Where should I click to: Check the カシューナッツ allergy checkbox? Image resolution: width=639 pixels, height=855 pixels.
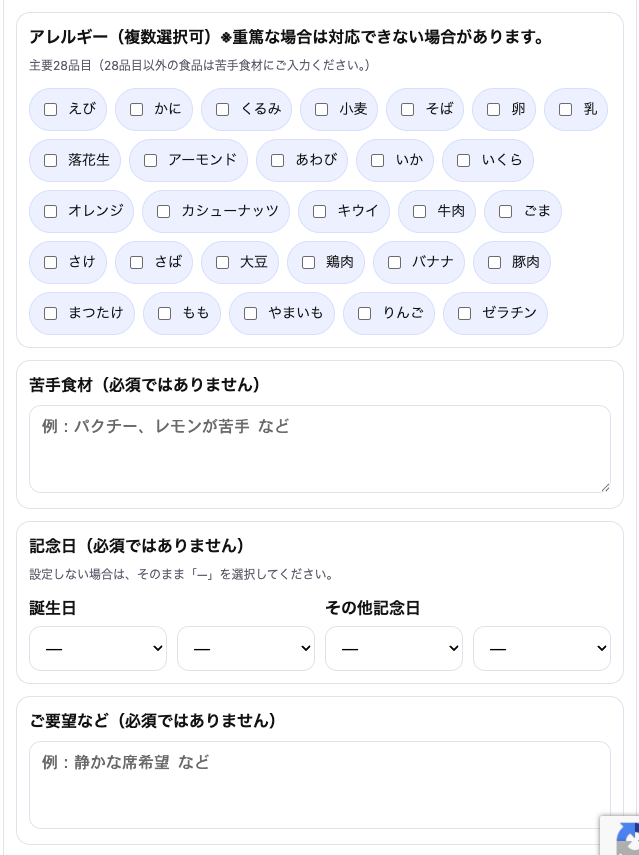click(x=164, y=212)
